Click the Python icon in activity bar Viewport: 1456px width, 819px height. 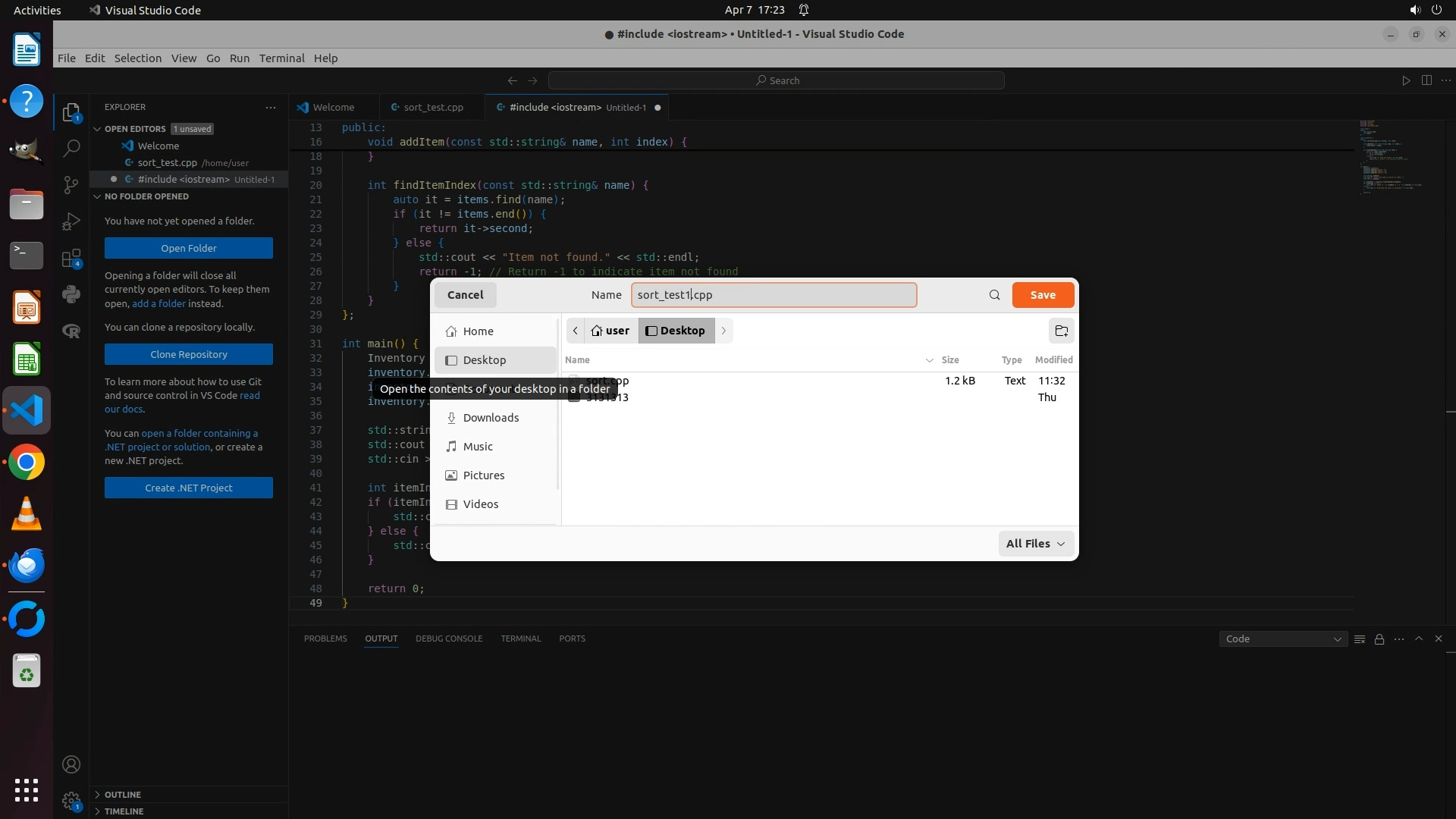click(71, 294)
